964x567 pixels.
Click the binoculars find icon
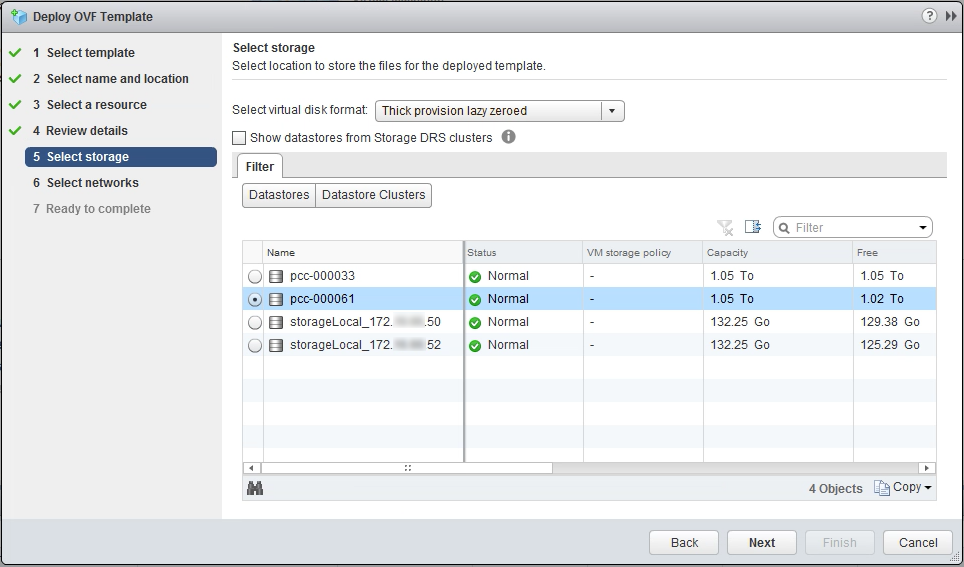point(254,488)
